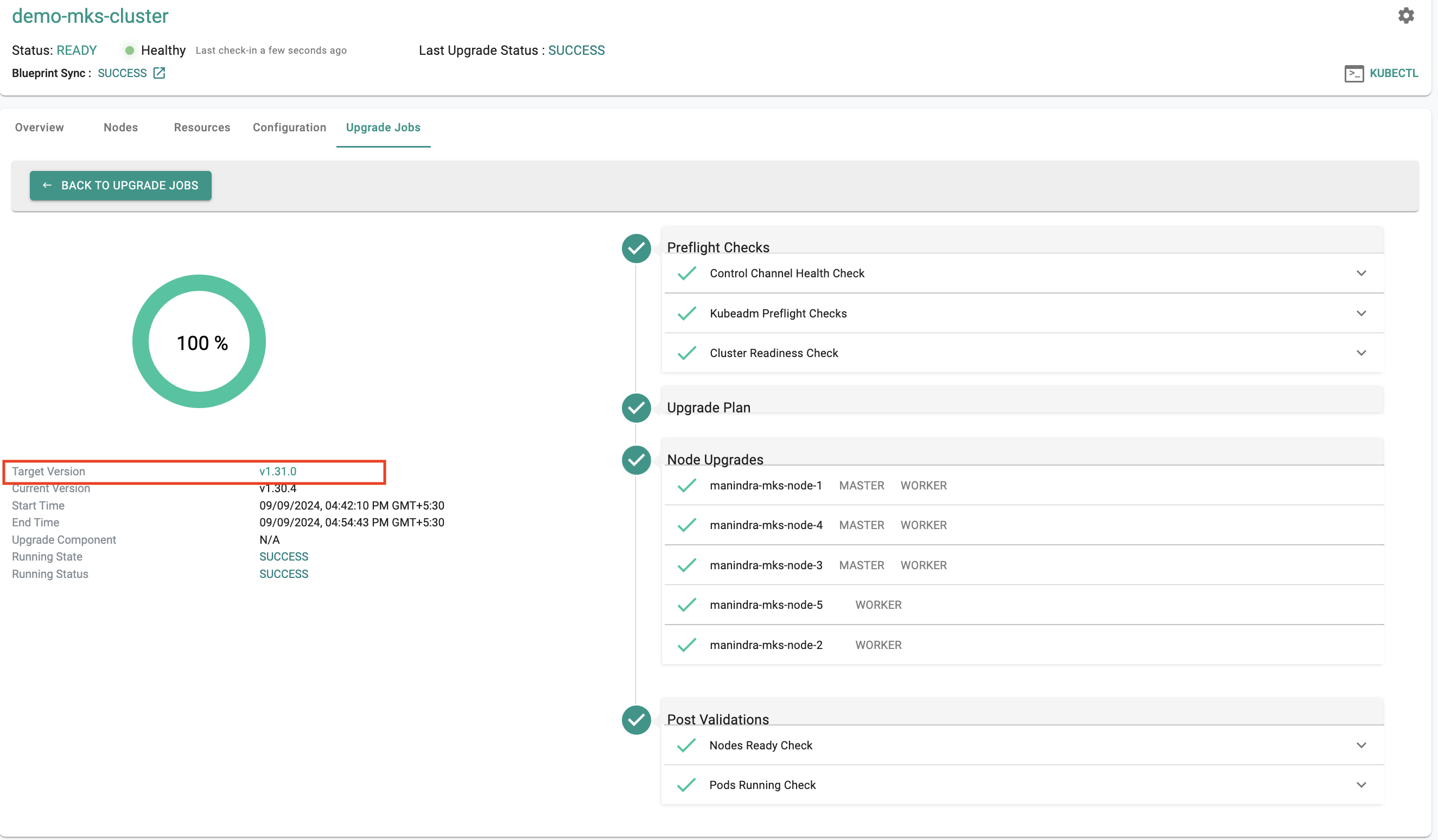Click the Post Validations checkmark icon
The width and height of the screenshot is (1438, 840).
click(x=636, y=718)
